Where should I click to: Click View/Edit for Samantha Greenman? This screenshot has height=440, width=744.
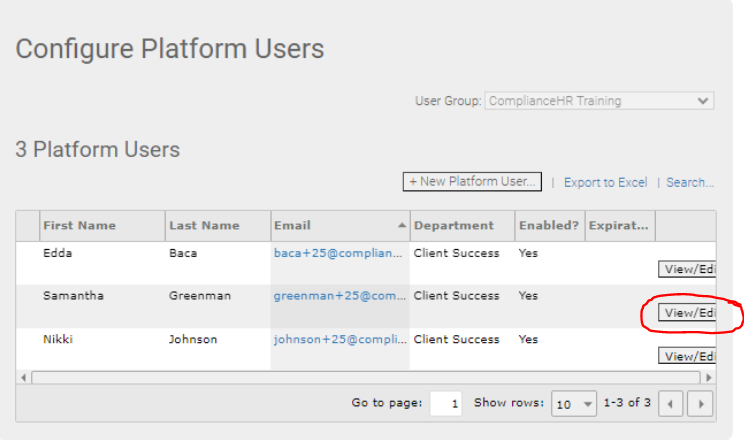pos(687,313)
